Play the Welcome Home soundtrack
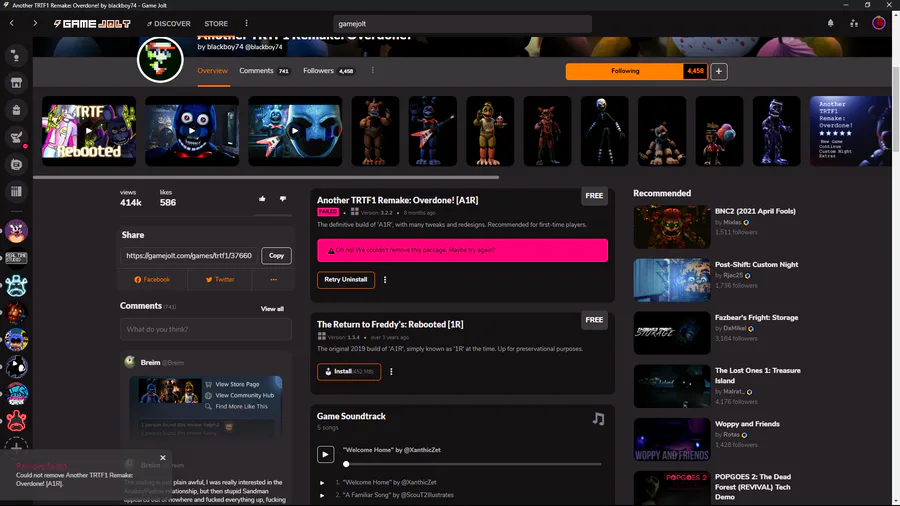Viewport: 900px width, 506px height. point(325,454)
